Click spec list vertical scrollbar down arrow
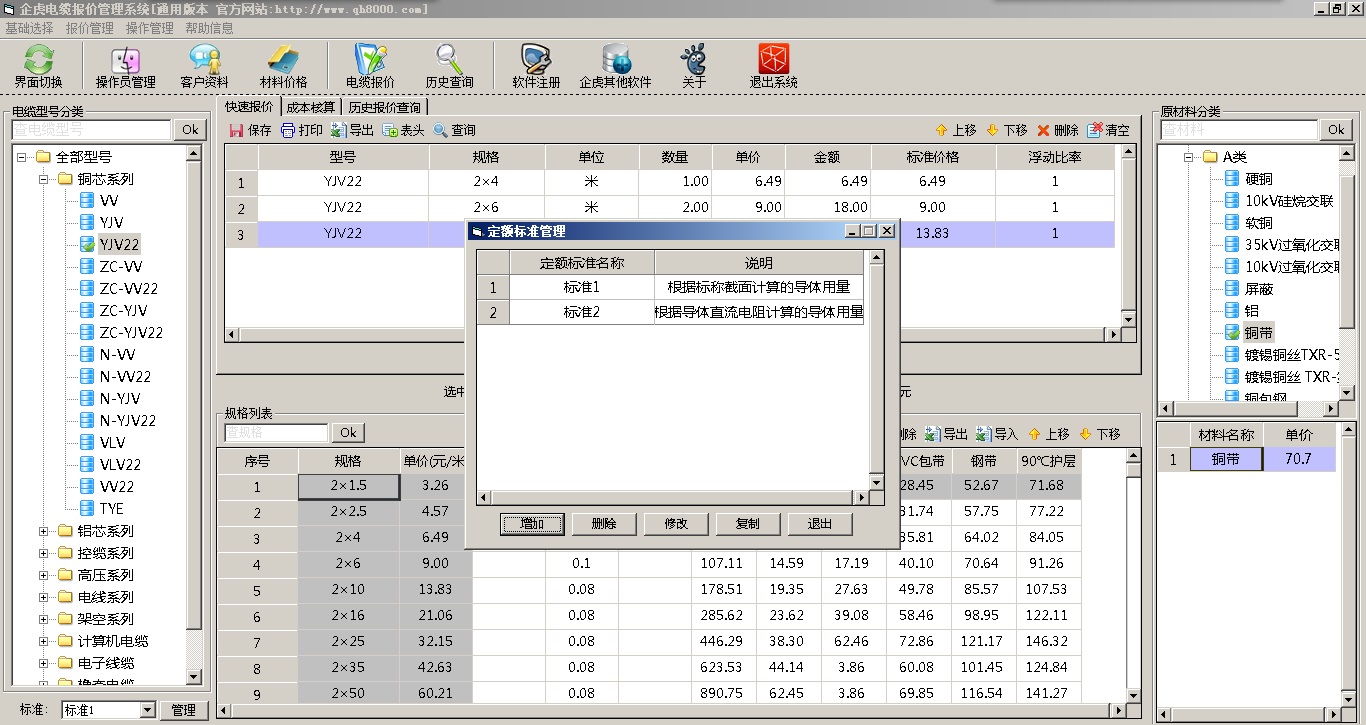The image size is (1366, 725). coord(1133,694)
